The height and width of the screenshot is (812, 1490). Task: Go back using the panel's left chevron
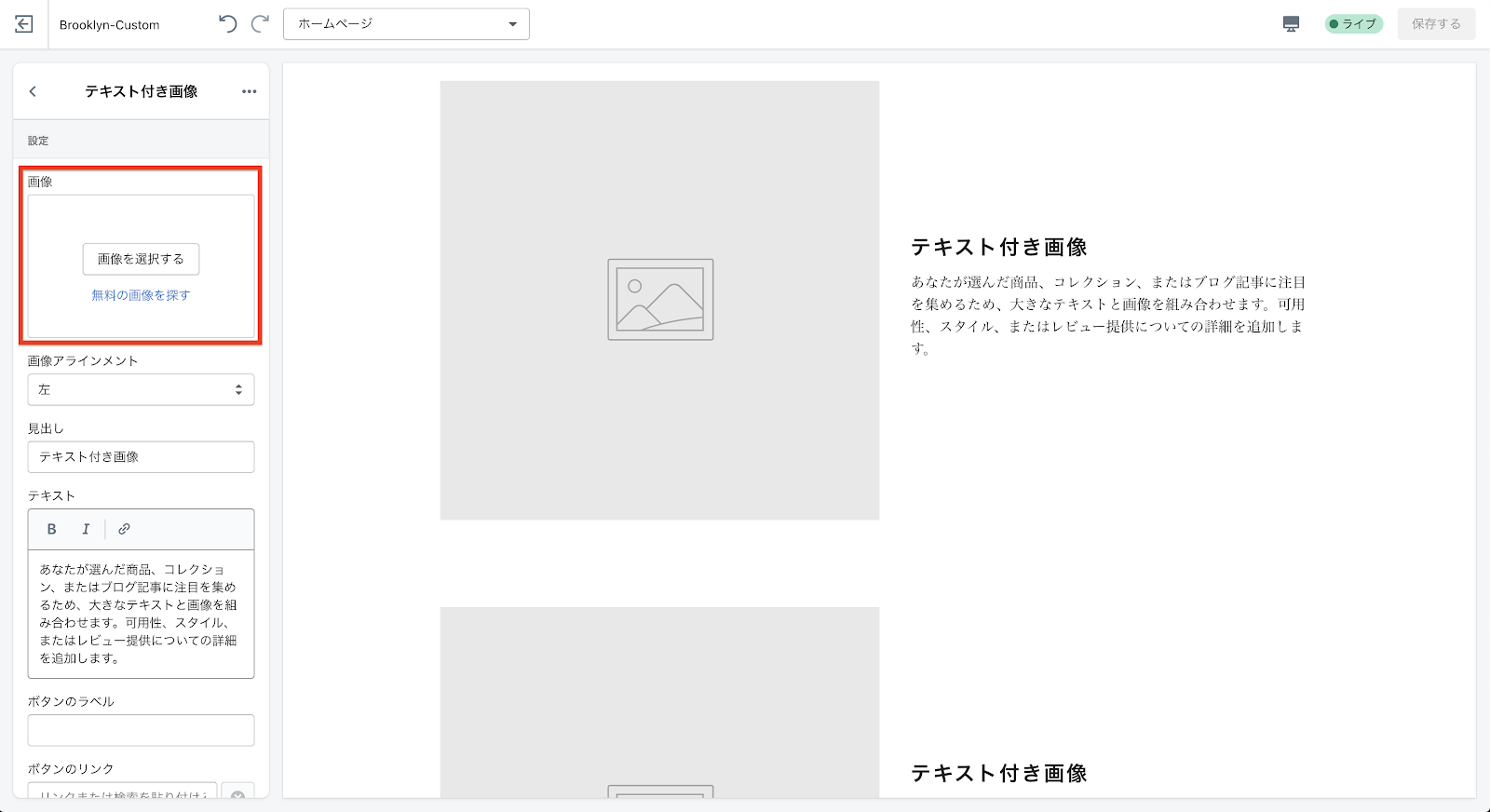pyautogui.click(x=34, y=91)
